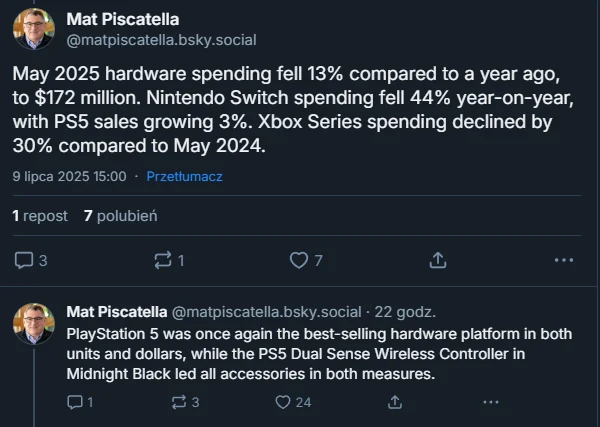Open the three-dot menu on the main post

(563, 260)
